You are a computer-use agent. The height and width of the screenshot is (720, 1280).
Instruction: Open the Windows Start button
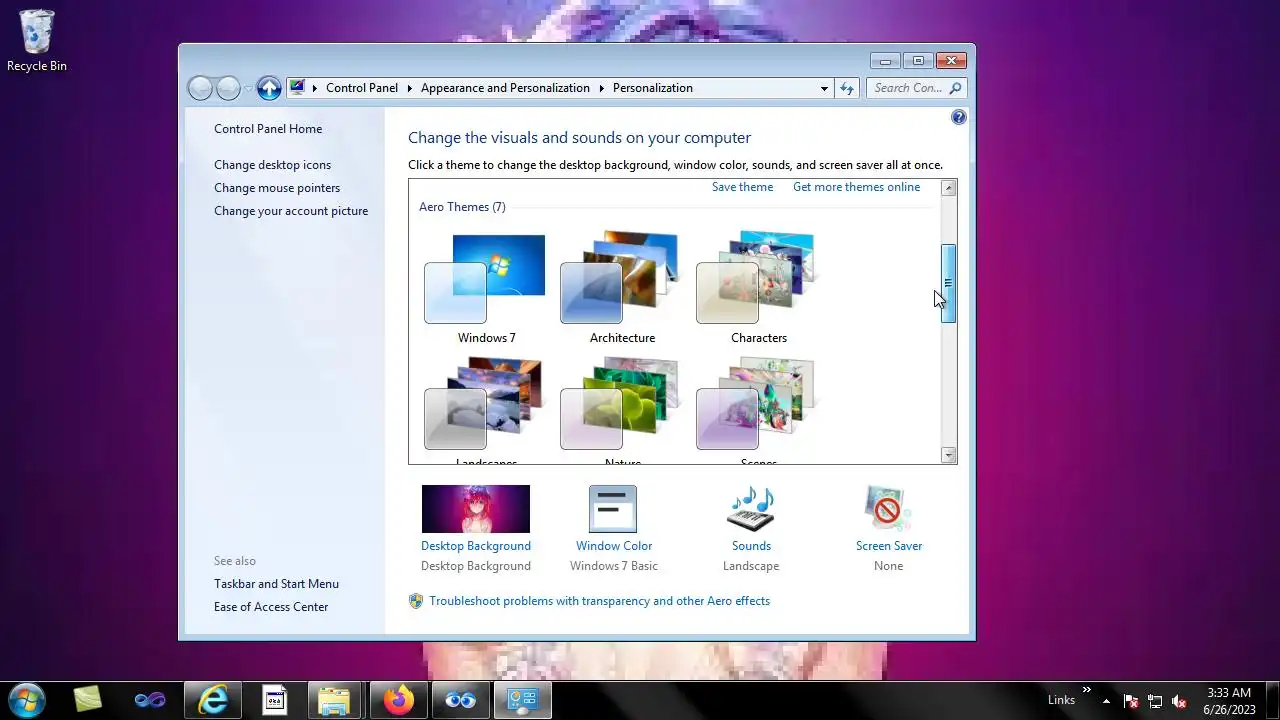[x=27, y=700]
